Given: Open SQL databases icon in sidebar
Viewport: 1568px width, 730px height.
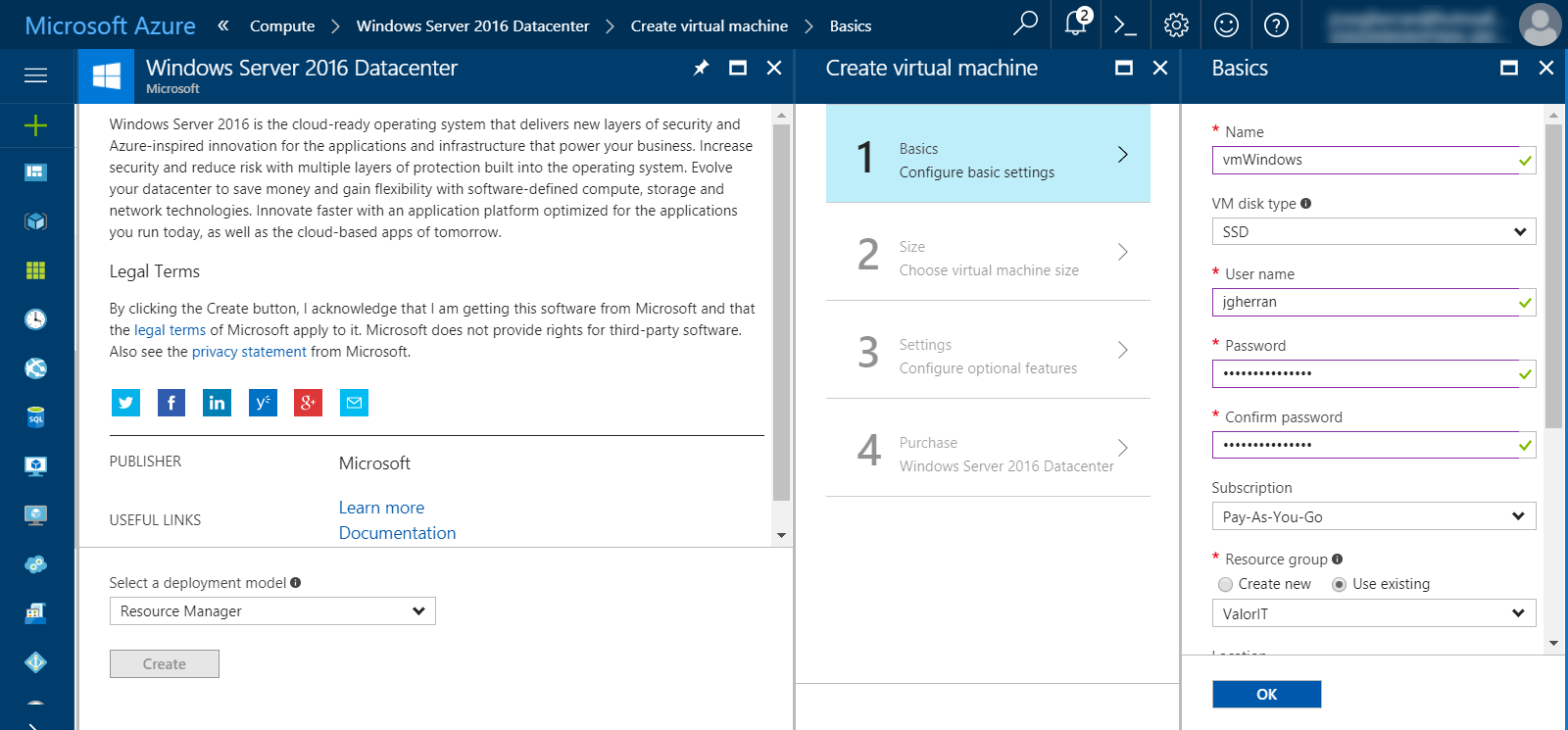Looking at the screenshot, I should pos(35,417).
